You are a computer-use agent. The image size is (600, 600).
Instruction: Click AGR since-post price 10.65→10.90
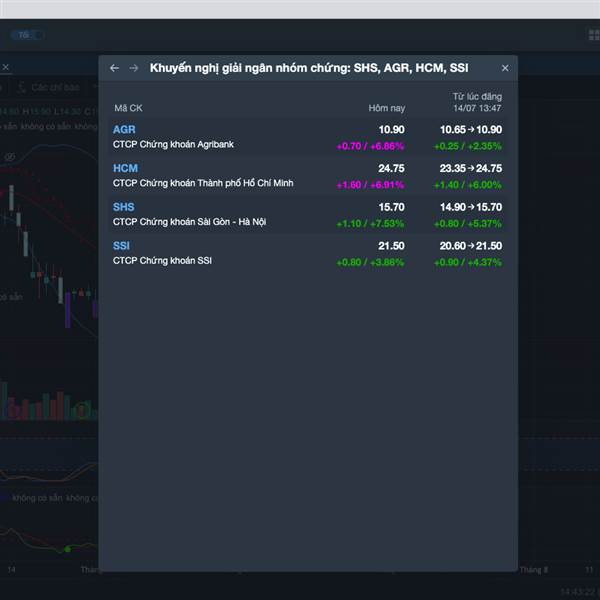471,130
